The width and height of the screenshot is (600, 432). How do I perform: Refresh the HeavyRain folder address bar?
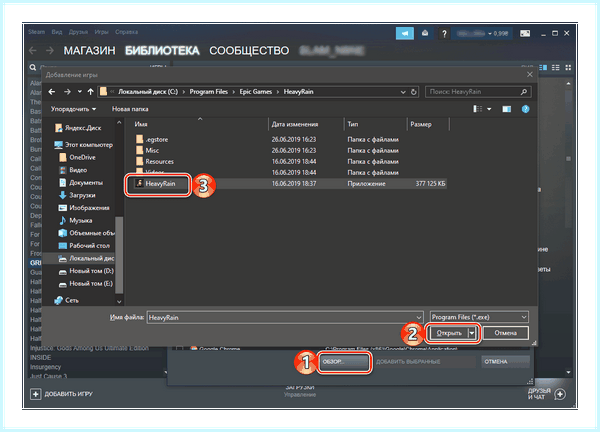(x=414, y=92)
